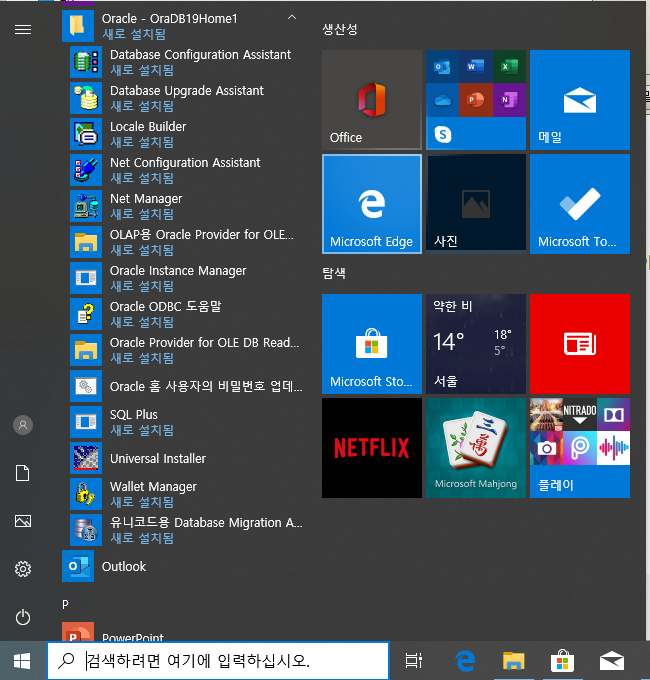The image size is (650, 680).
Task: Collapse the Oracle - OraDB19Home1 folder chevron
Action: coord(292,18)
